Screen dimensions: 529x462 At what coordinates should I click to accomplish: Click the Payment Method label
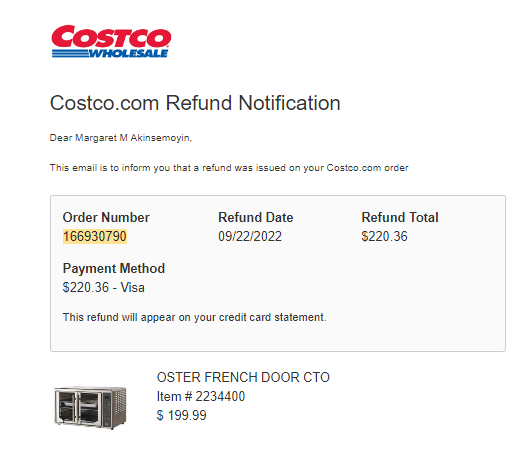pos(114,269)
